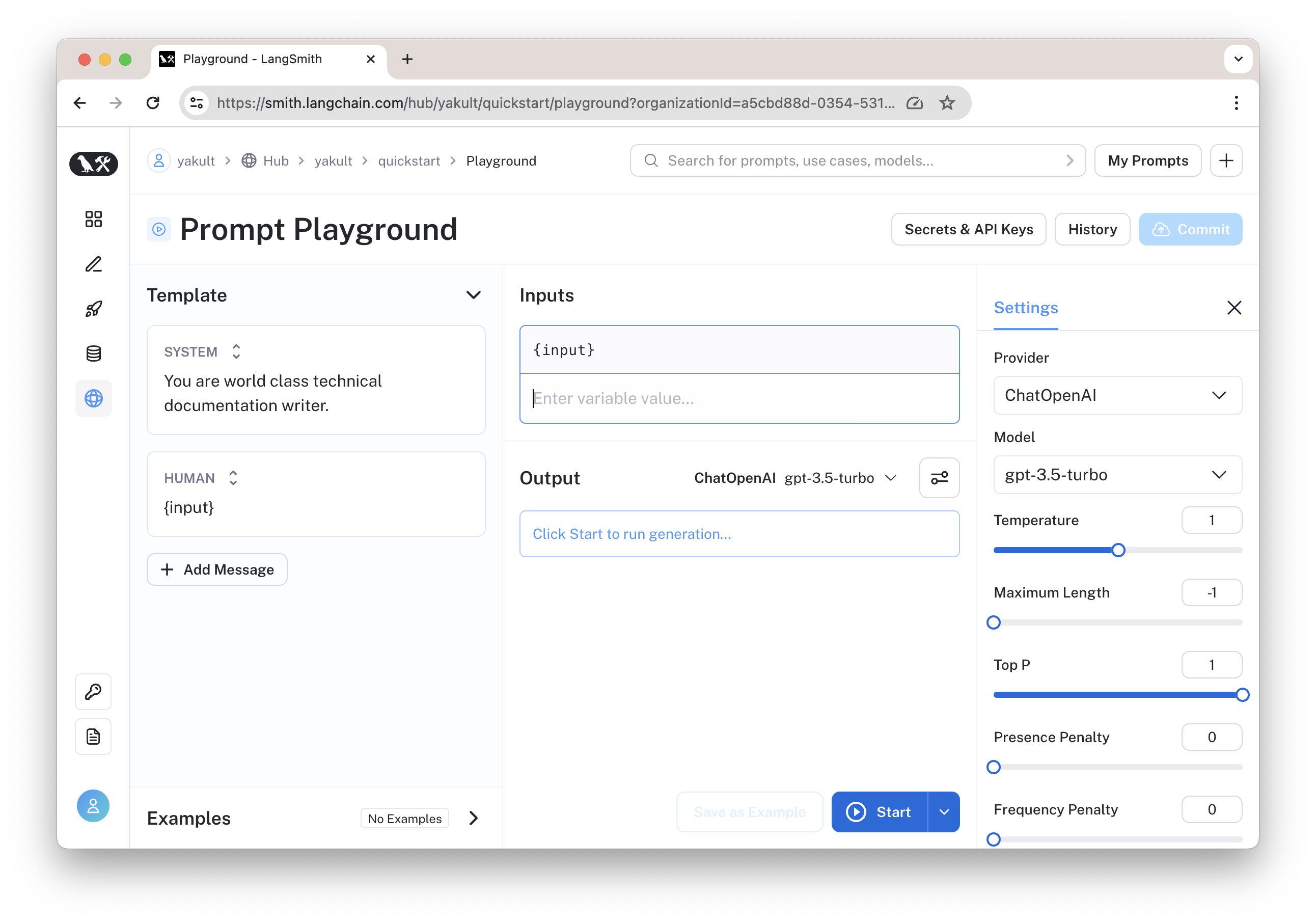Click the Temperature value box
The height and width of the screenshot is (924, 1316).
(x=1212, y=521)
